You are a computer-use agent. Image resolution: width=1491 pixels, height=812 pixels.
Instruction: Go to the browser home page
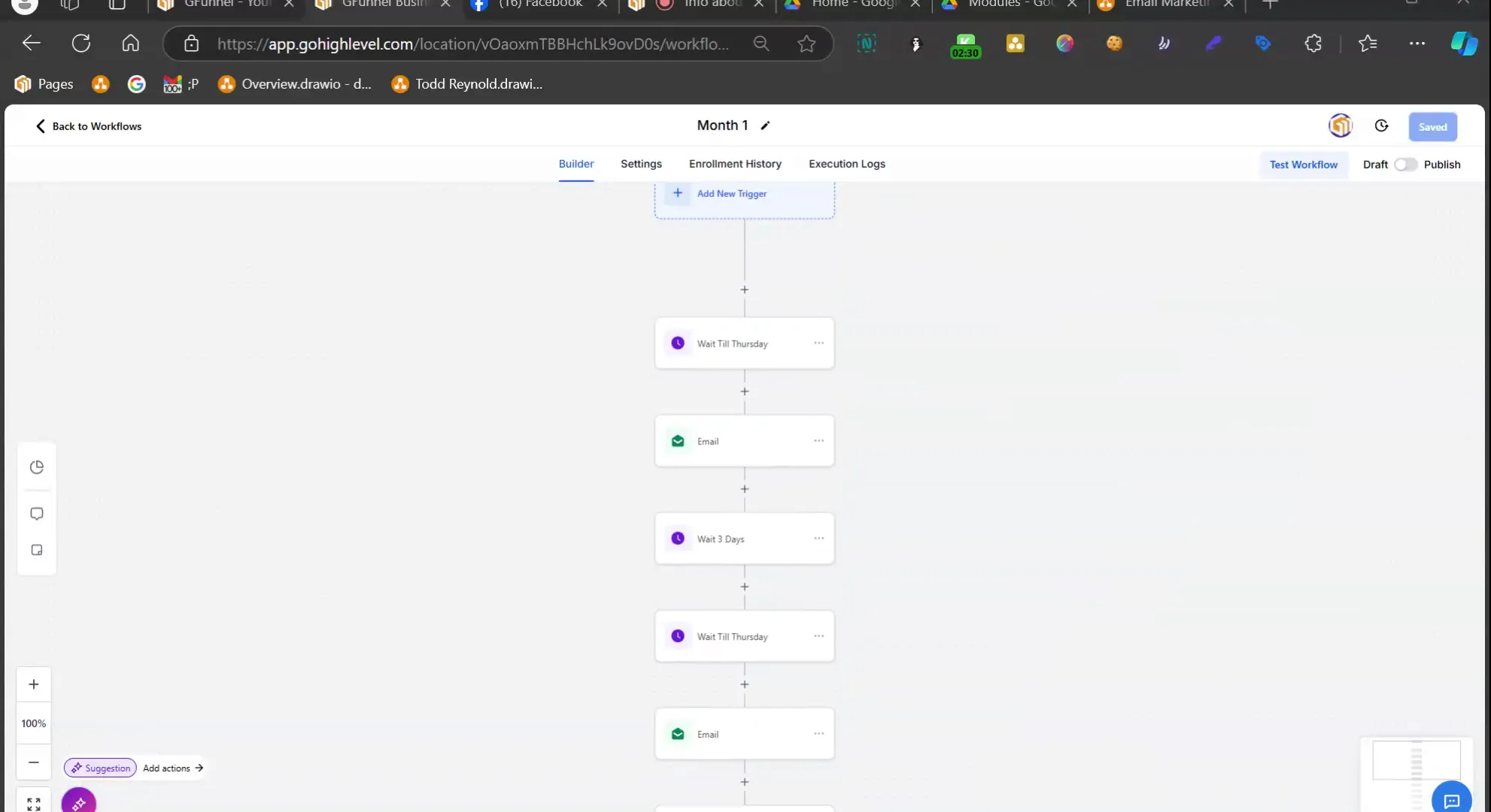[131, 44]
